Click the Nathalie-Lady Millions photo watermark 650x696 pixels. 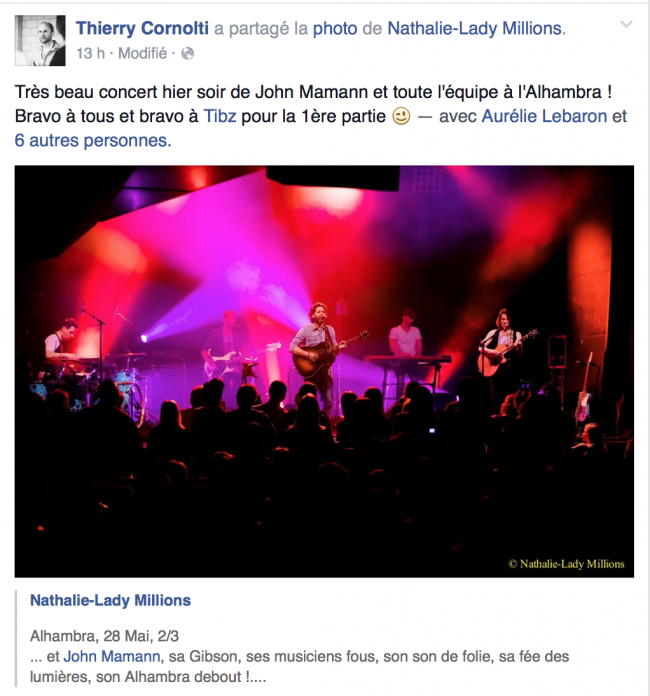567,564
